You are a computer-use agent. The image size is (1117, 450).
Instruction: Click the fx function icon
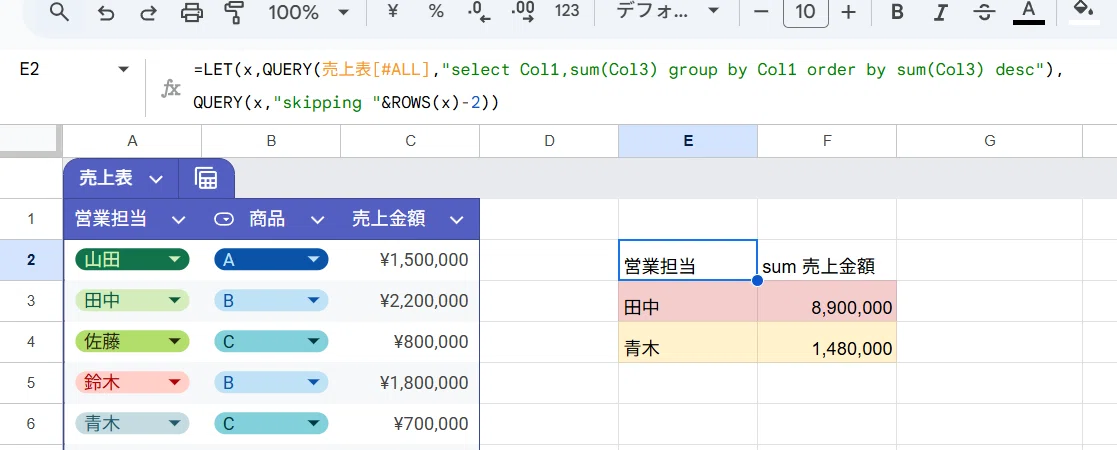[x=171, y=88]
